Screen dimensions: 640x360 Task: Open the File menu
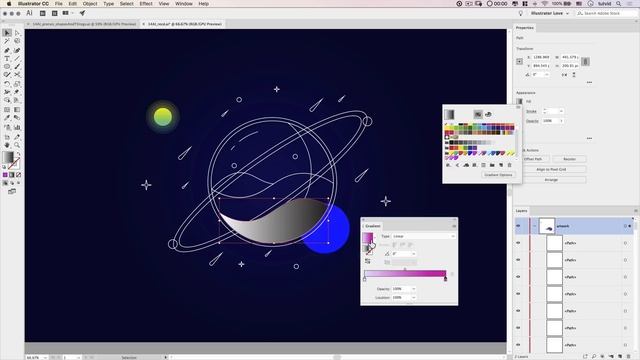point(59,4)
